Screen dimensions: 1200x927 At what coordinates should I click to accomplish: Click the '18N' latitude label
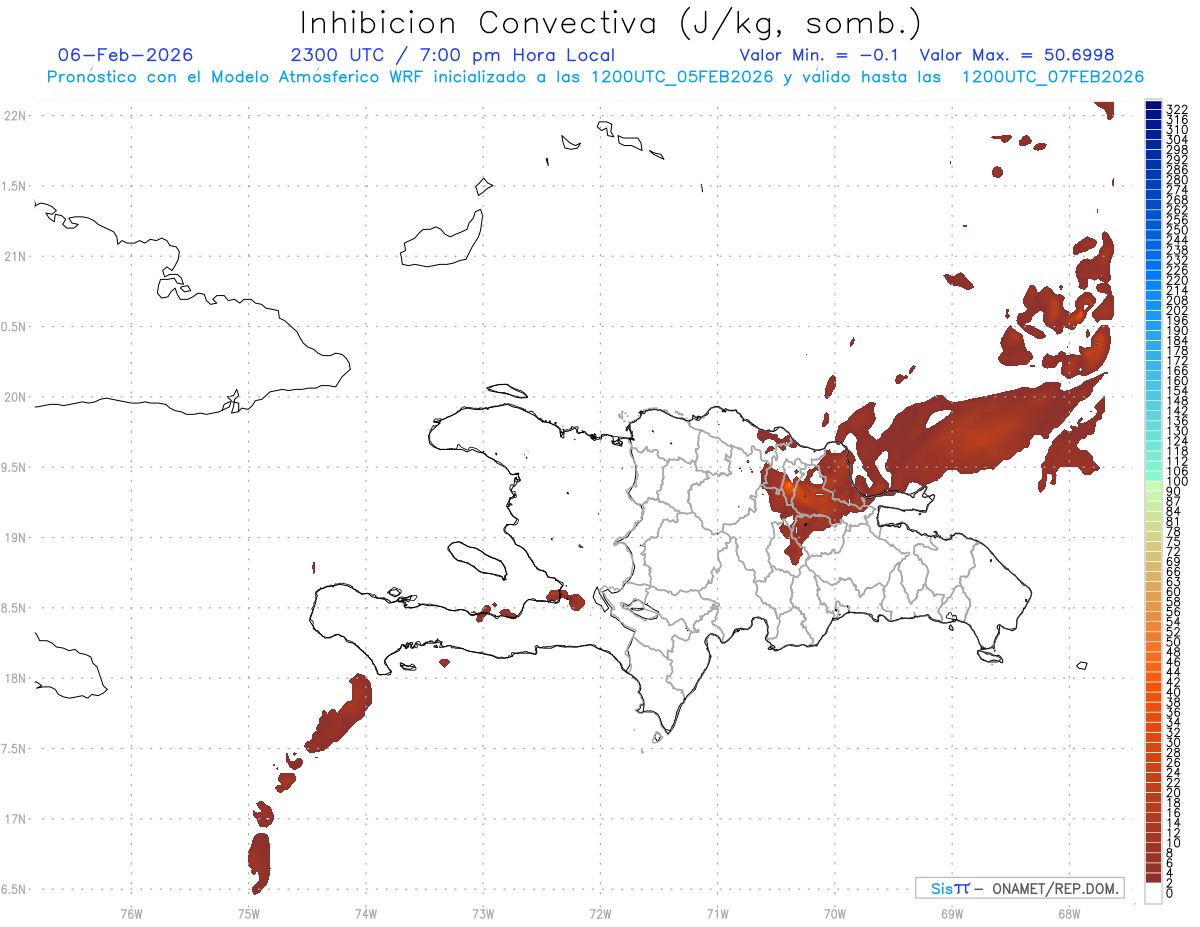(15, 678)
